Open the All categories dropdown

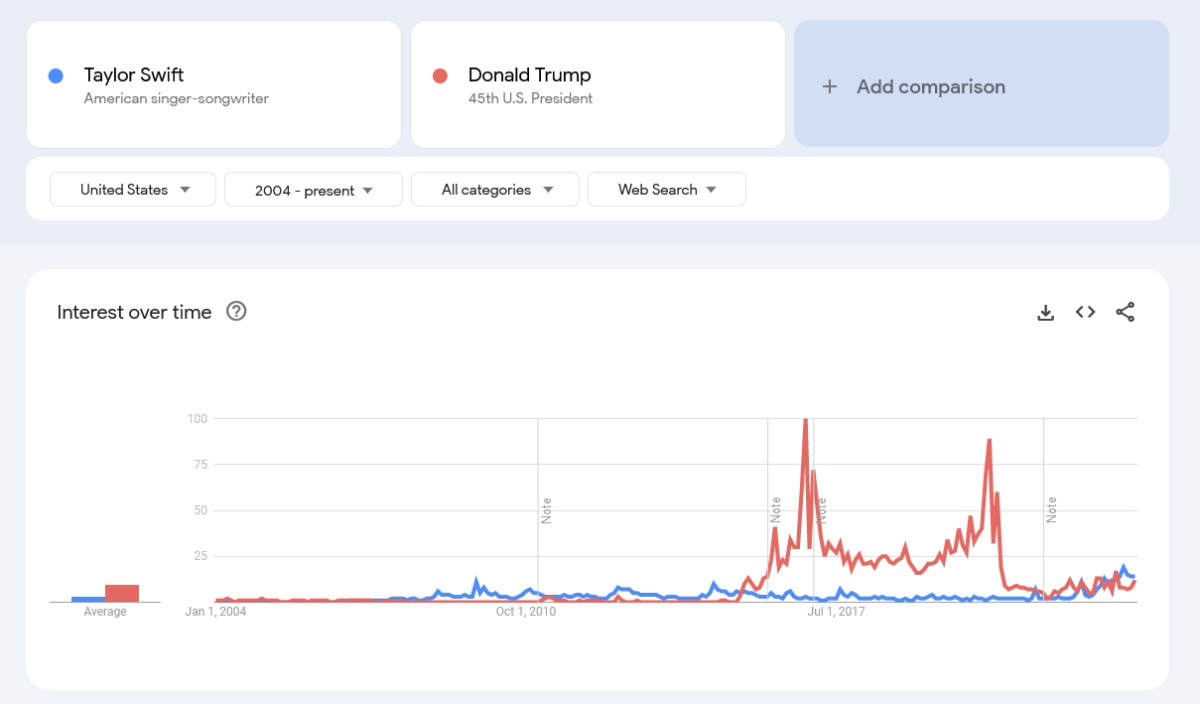click(x=495, y=189)
